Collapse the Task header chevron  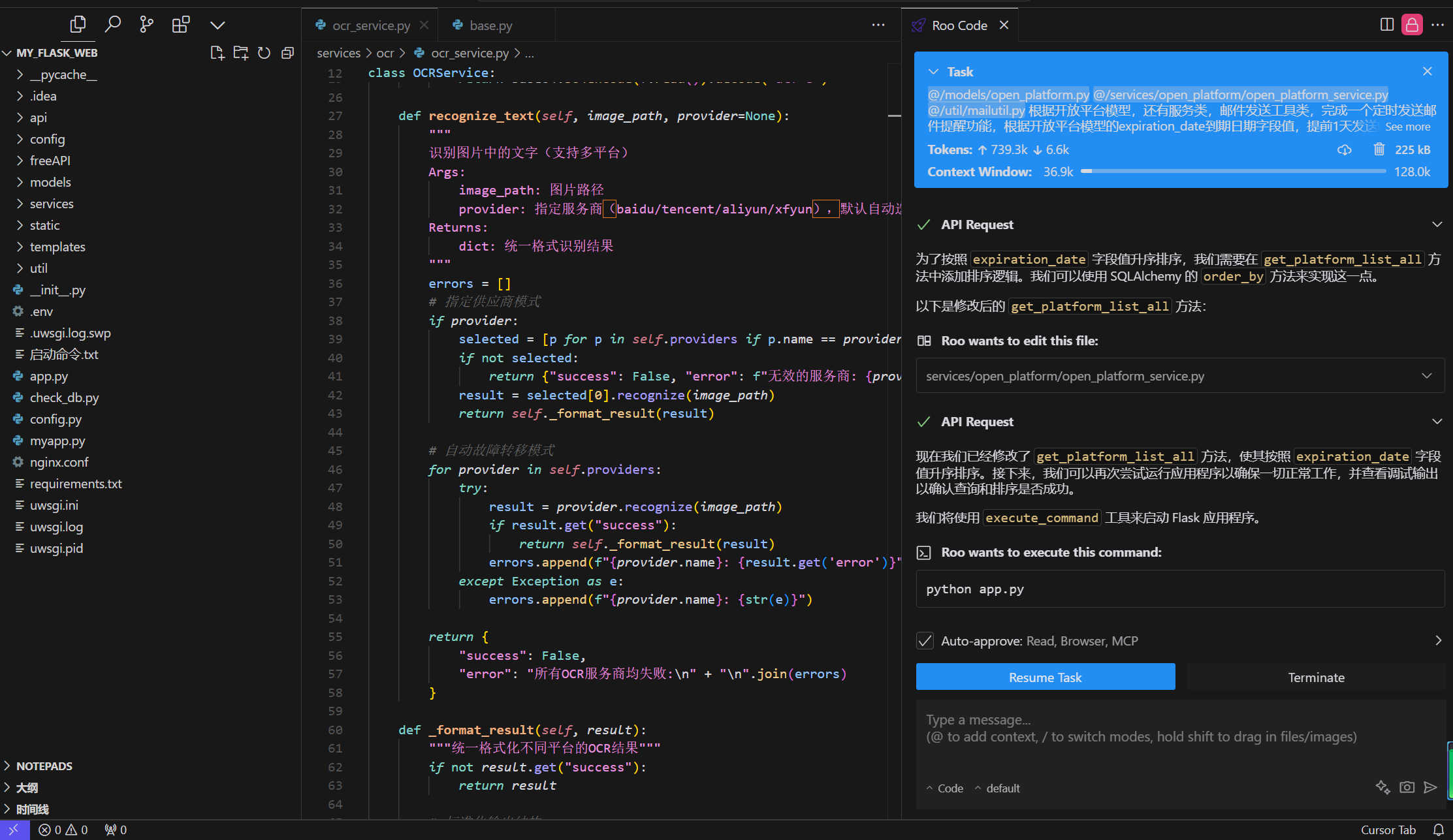pyautogui.click(x=933, y=72)
